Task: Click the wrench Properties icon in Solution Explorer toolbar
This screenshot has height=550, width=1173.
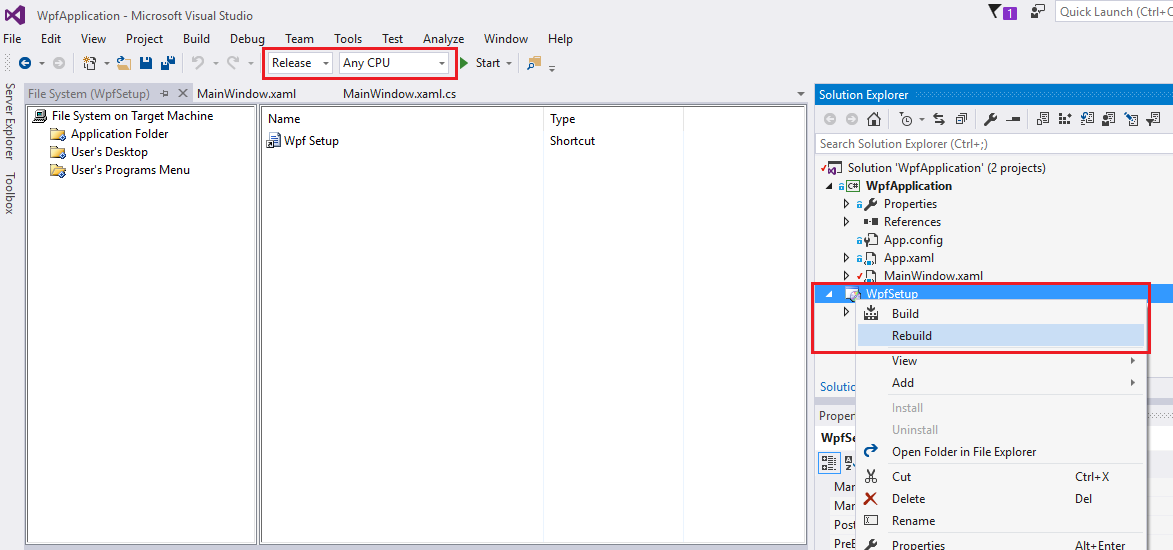Action: [990, 119]
